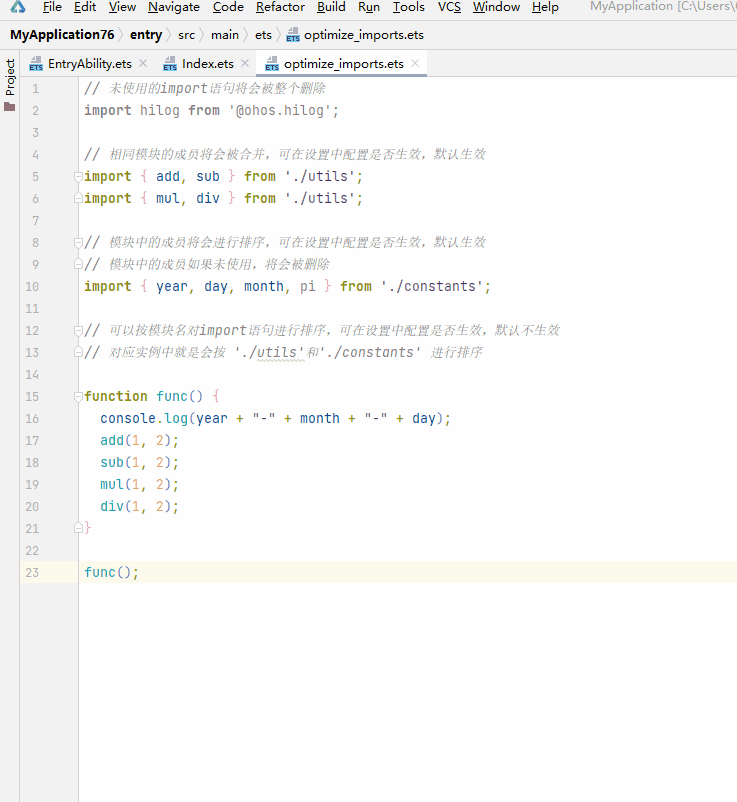Switch to the EntryAbility.ets tab
Viewport: 737px width, 802px height.
point(90,64)
